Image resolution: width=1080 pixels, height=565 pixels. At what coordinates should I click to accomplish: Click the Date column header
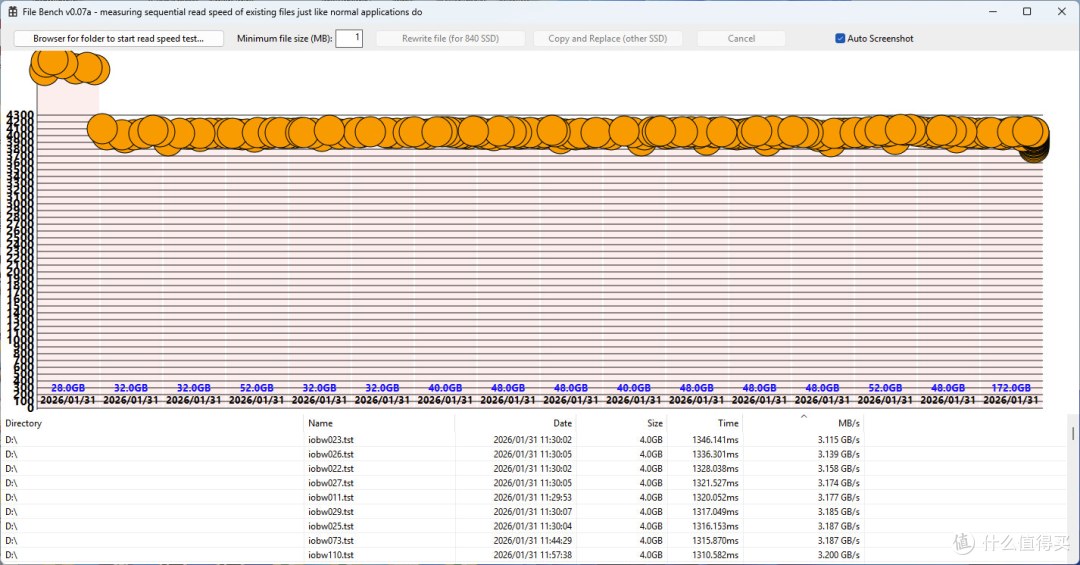pos(515,423)
